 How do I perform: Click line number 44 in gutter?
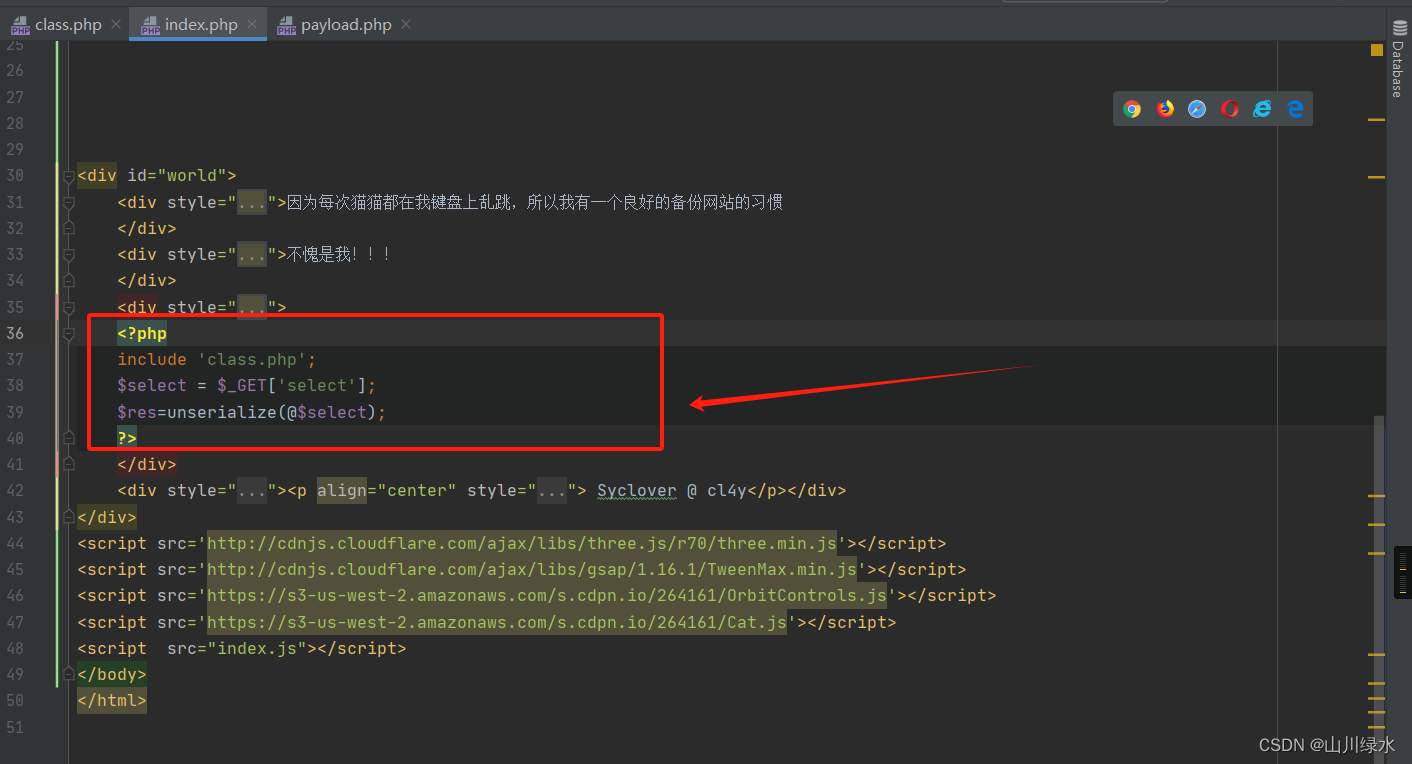[x=14, y=544]
